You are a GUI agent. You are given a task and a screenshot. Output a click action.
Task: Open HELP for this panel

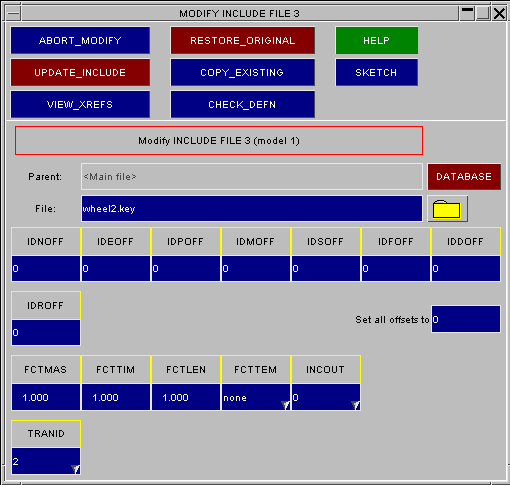(377, 40)
